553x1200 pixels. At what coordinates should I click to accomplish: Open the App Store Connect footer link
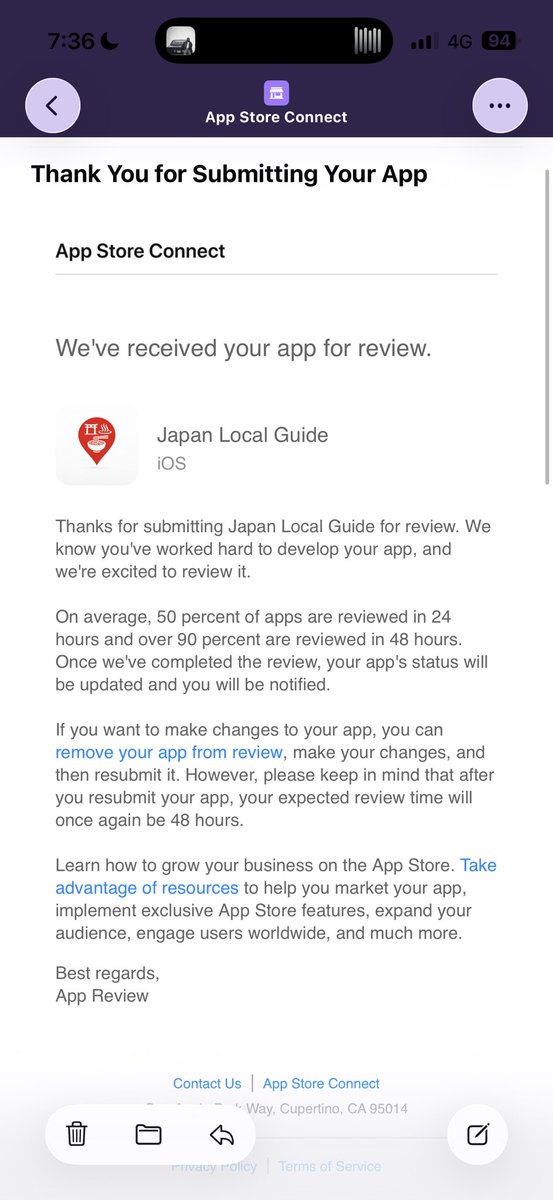[321, 1083]
